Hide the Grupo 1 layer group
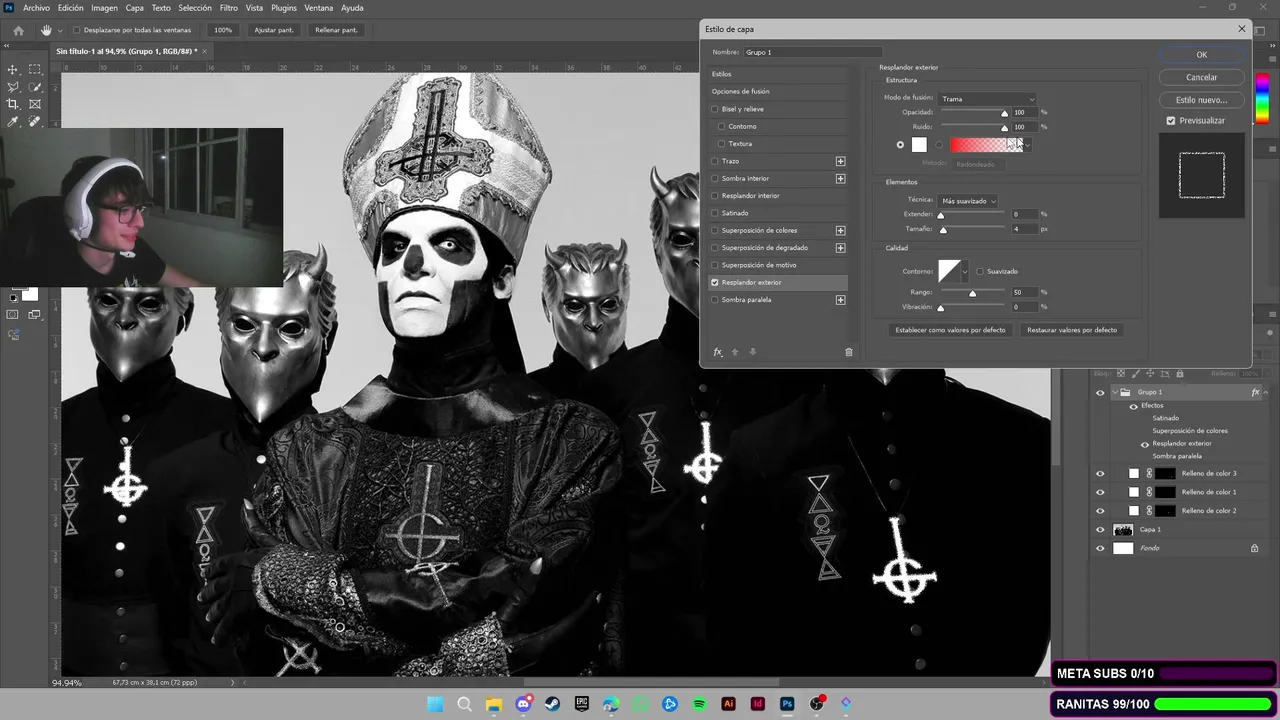Image resolution: width=1280 pixels, height=720 pixels. tap(1100, 392)
